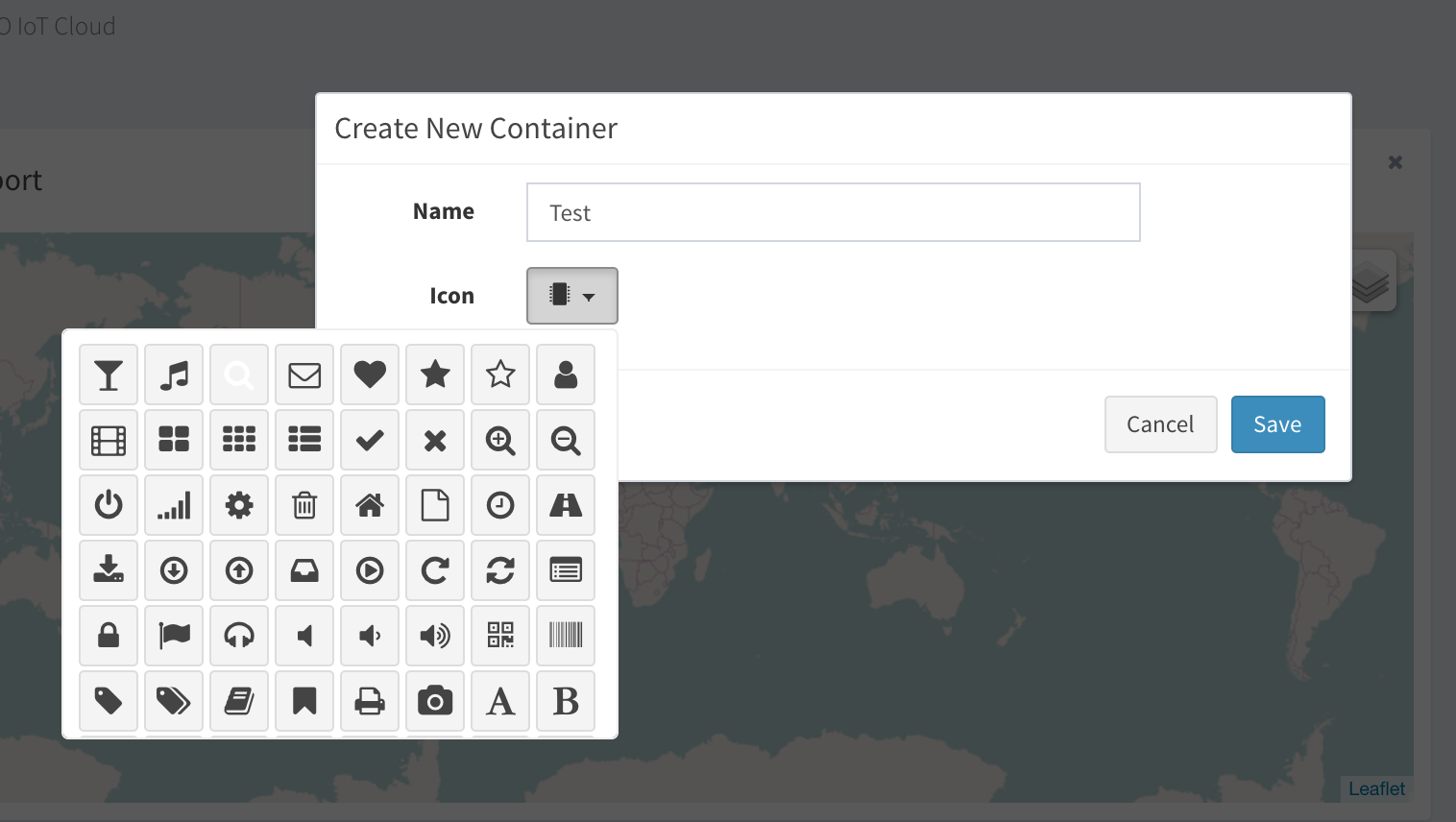Pick the magnifier search icon
1456x822 pixels.
(239, 375)
